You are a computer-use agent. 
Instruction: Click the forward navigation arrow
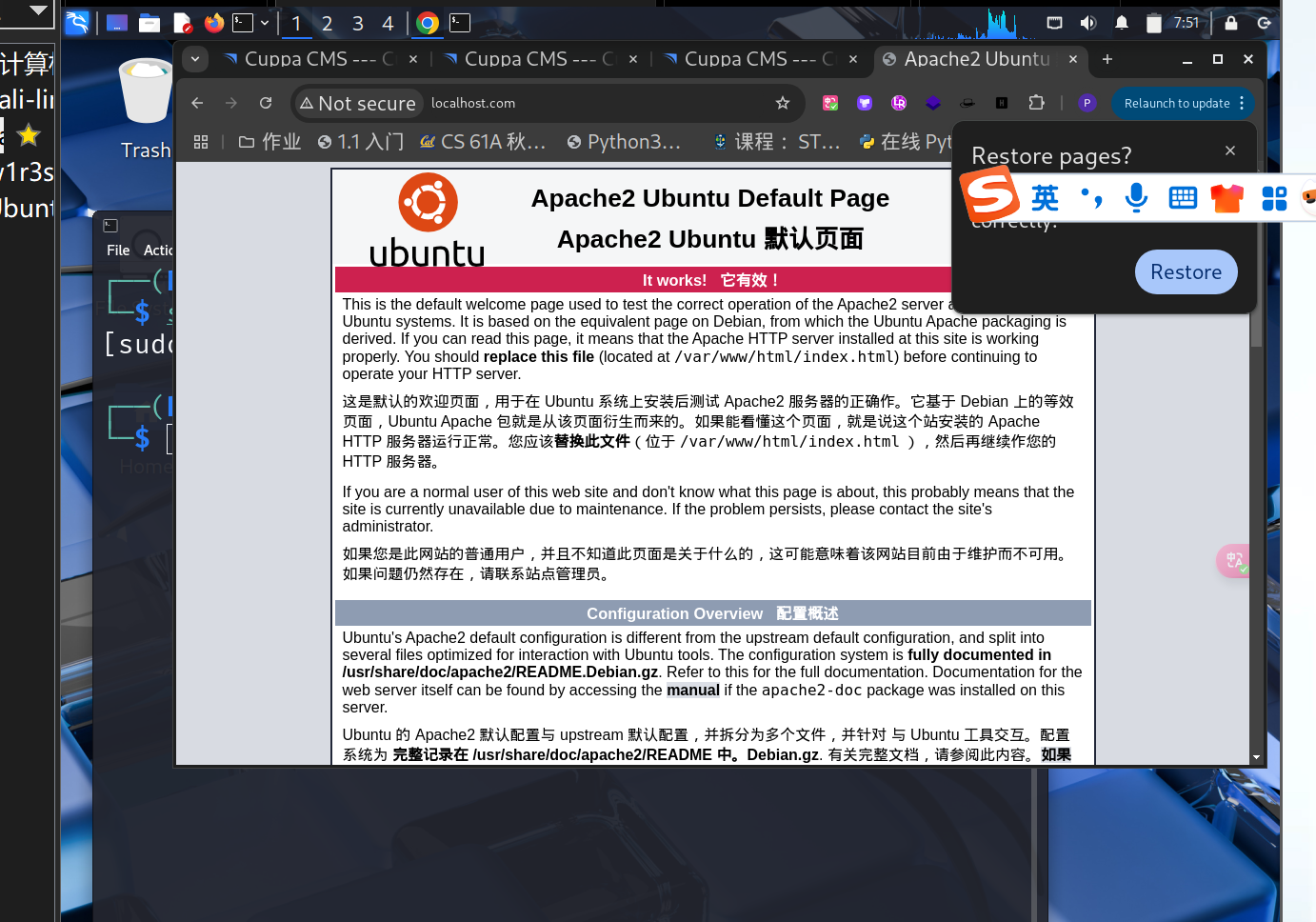click(x=231, y=103)
